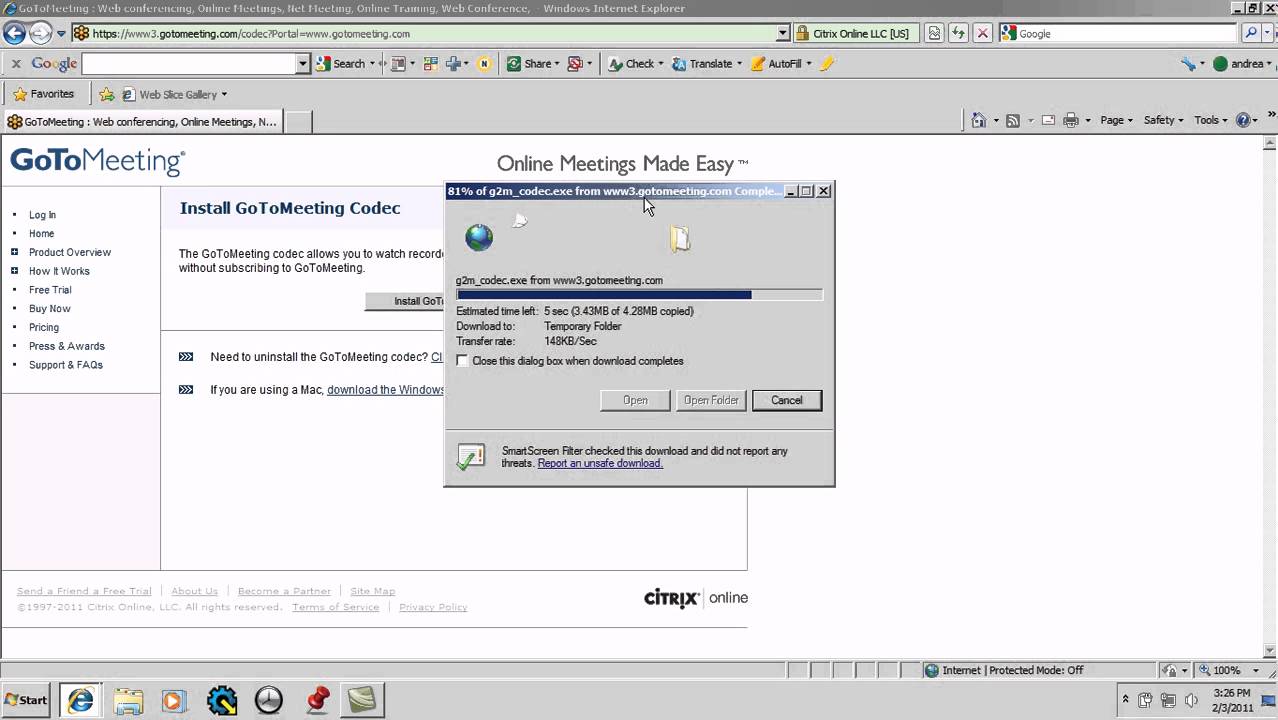Open the Google Toolbar search box dropdown
The image size is (1278, 720).
pyautogui.click(x=303, y=63)
